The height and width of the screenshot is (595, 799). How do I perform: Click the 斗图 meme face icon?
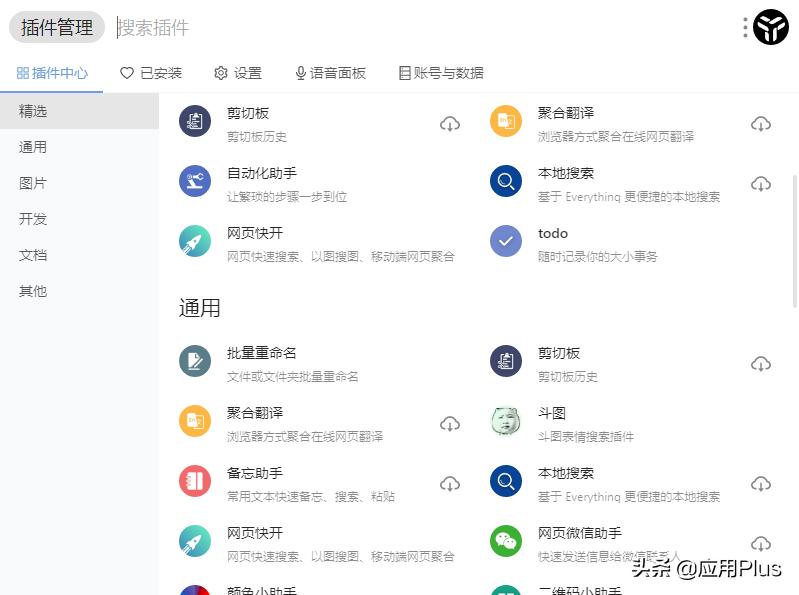(x=505, y=421)
